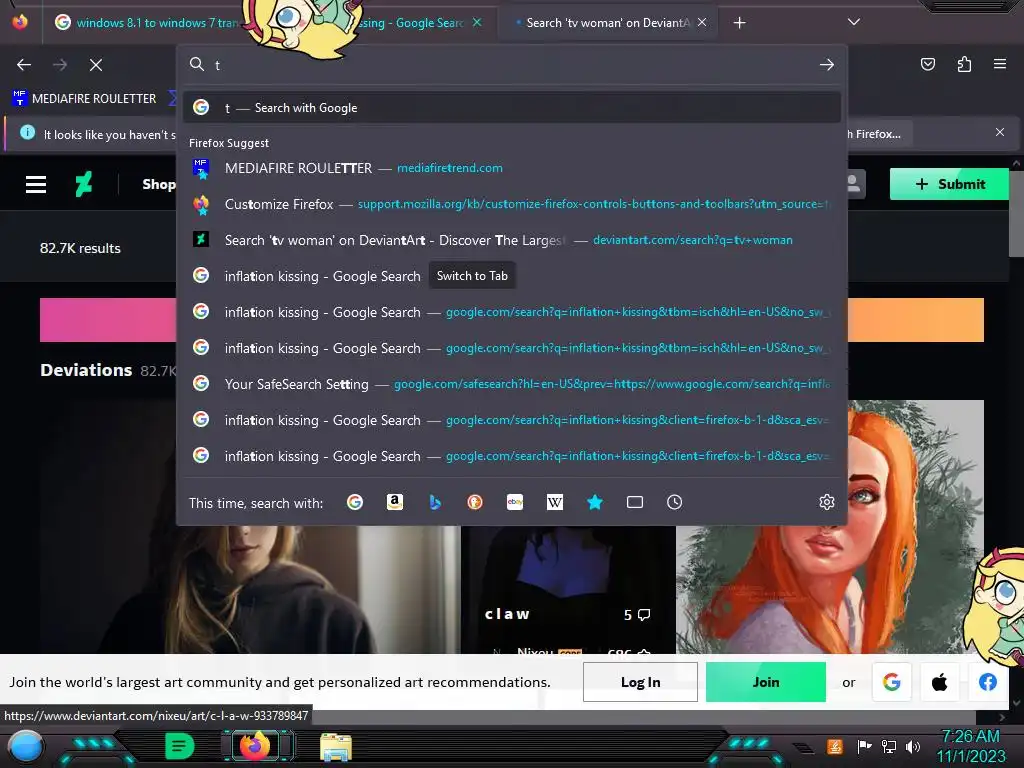Click the DeviantArt logo
This screenshot has height=768, width=1024.
click(x=84, y=184)
